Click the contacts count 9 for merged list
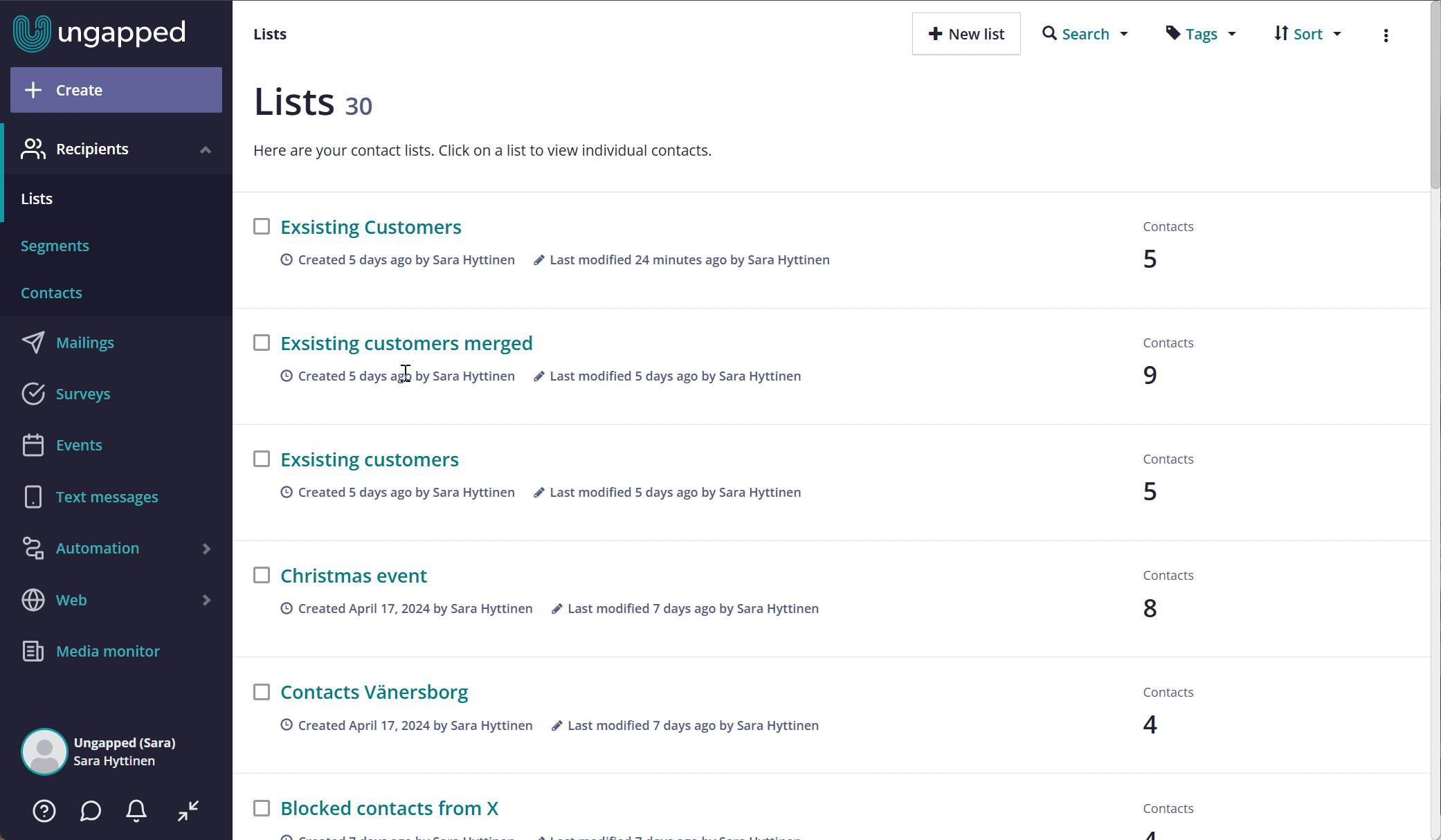The height and width of the screenshot is (840, 1441). point(1150,375)
